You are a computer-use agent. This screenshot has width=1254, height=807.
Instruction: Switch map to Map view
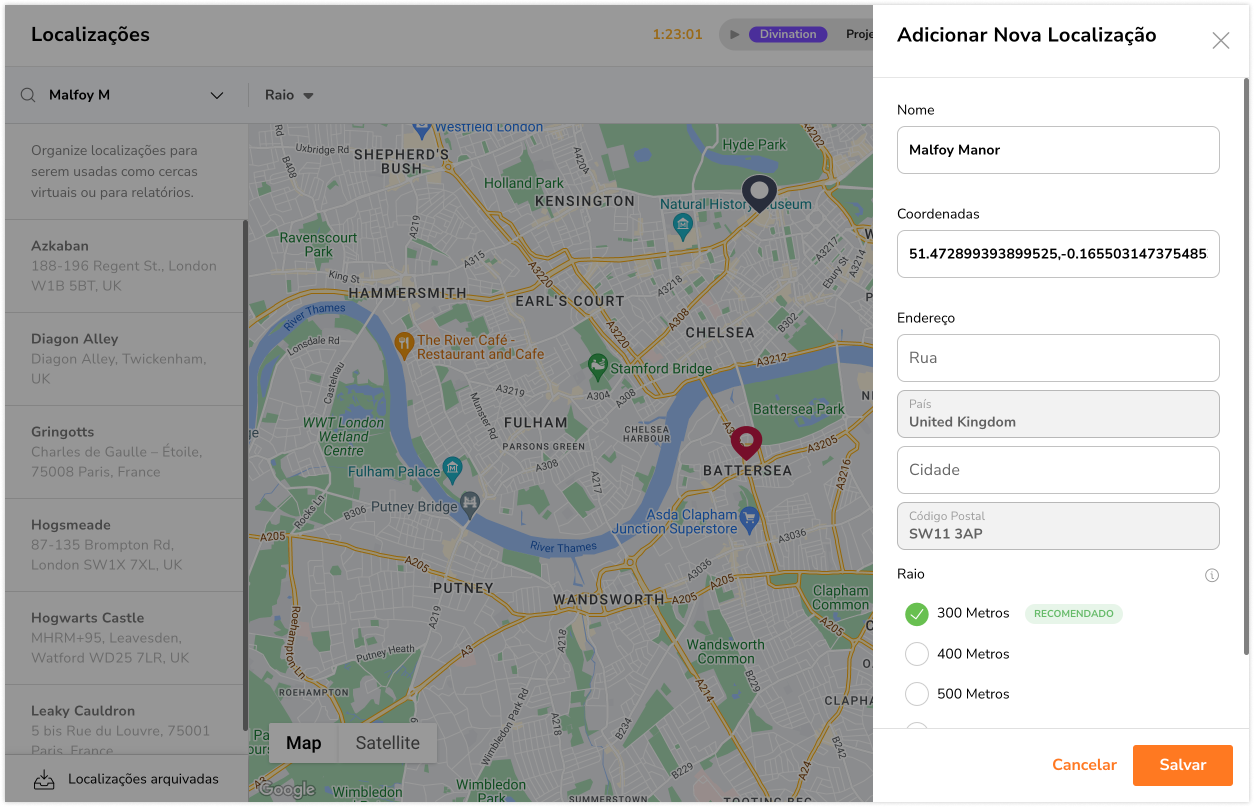pyautogui.click(x=304, y=743)
